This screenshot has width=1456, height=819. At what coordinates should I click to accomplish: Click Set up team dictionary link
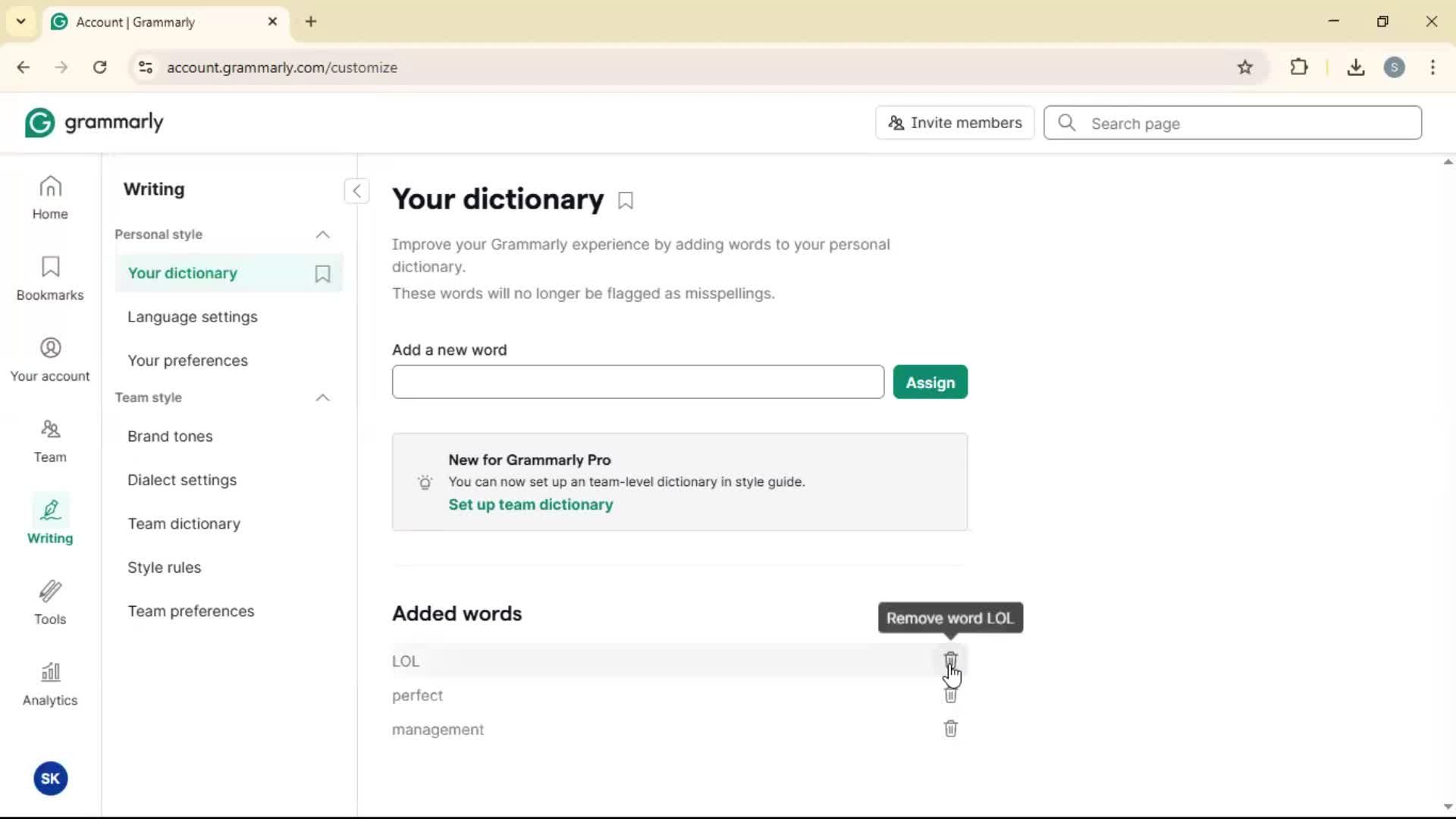530,504
